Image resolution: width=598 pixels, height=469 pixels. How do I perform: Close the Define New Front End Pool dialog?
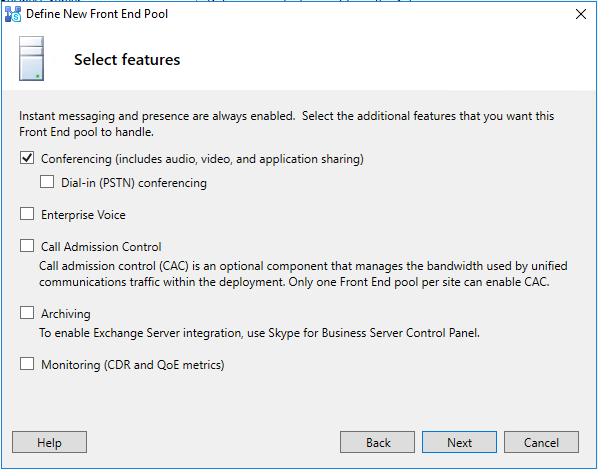click(x=580, y=14)
